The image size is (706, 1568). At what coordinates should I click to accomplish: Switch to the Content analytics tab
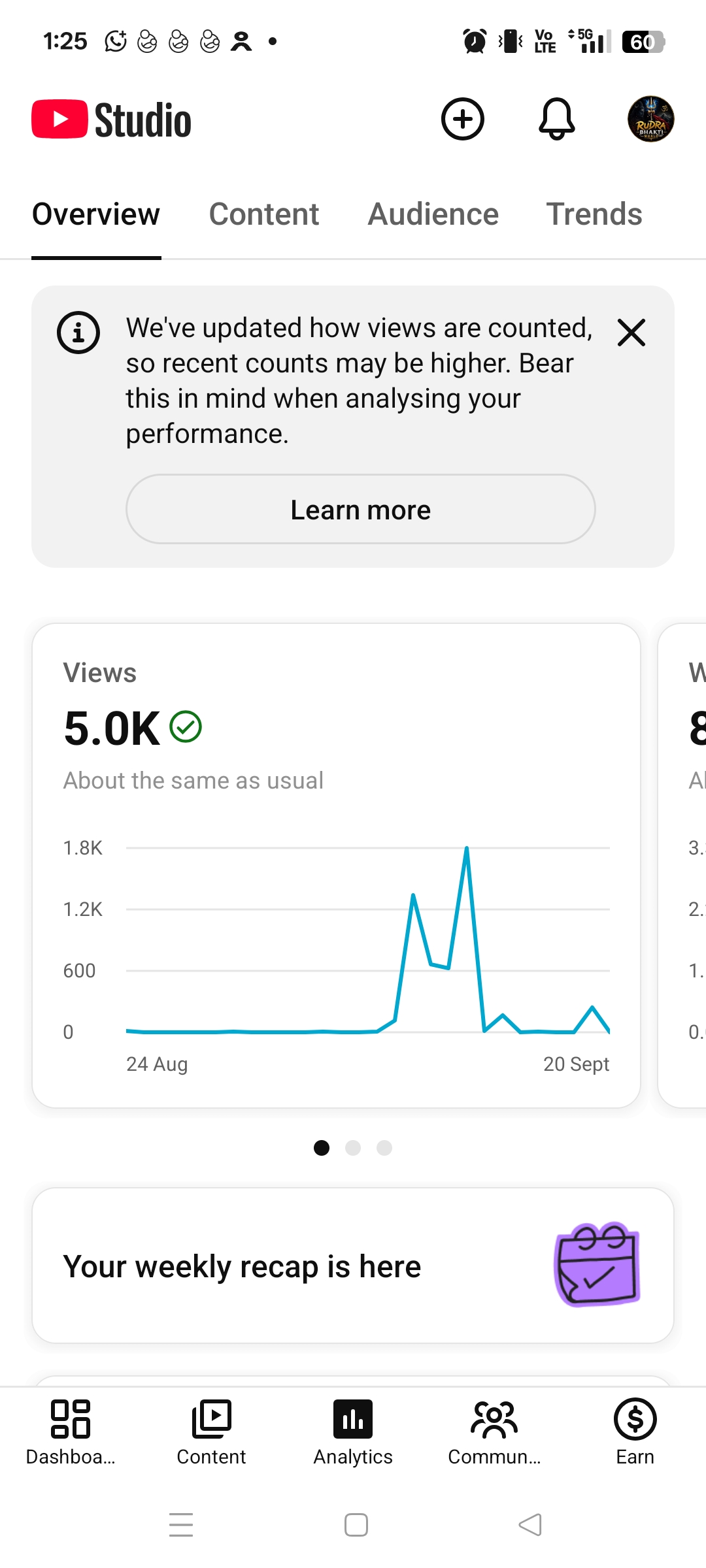(x=264, y=214)
